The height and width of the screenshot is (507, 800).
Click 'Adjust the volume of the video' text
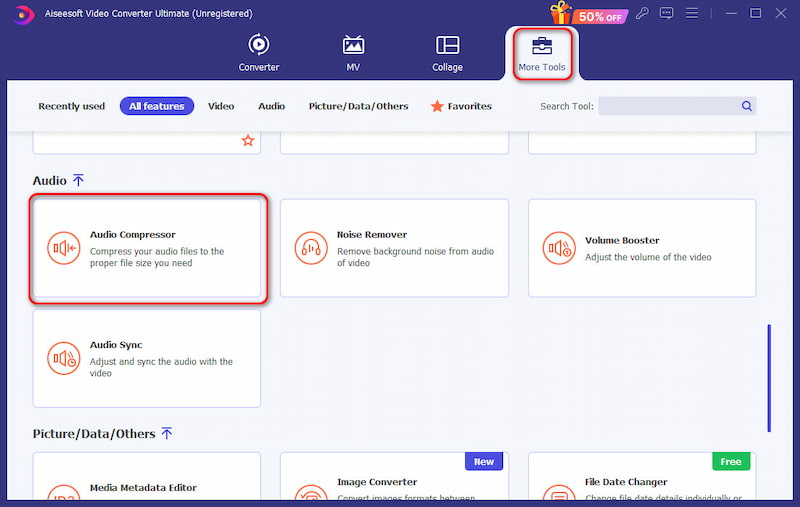(x=648, y=257)
